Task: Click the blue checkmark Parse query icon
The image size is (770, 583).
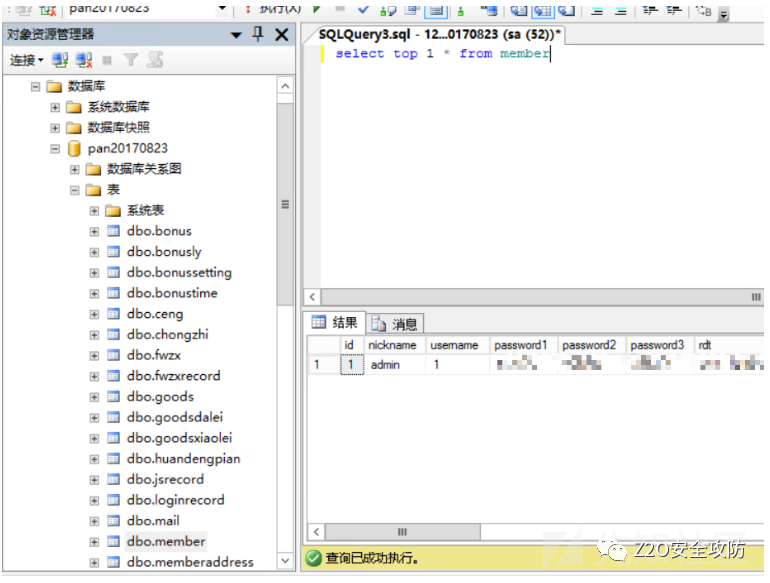Action: coord(363,9)
